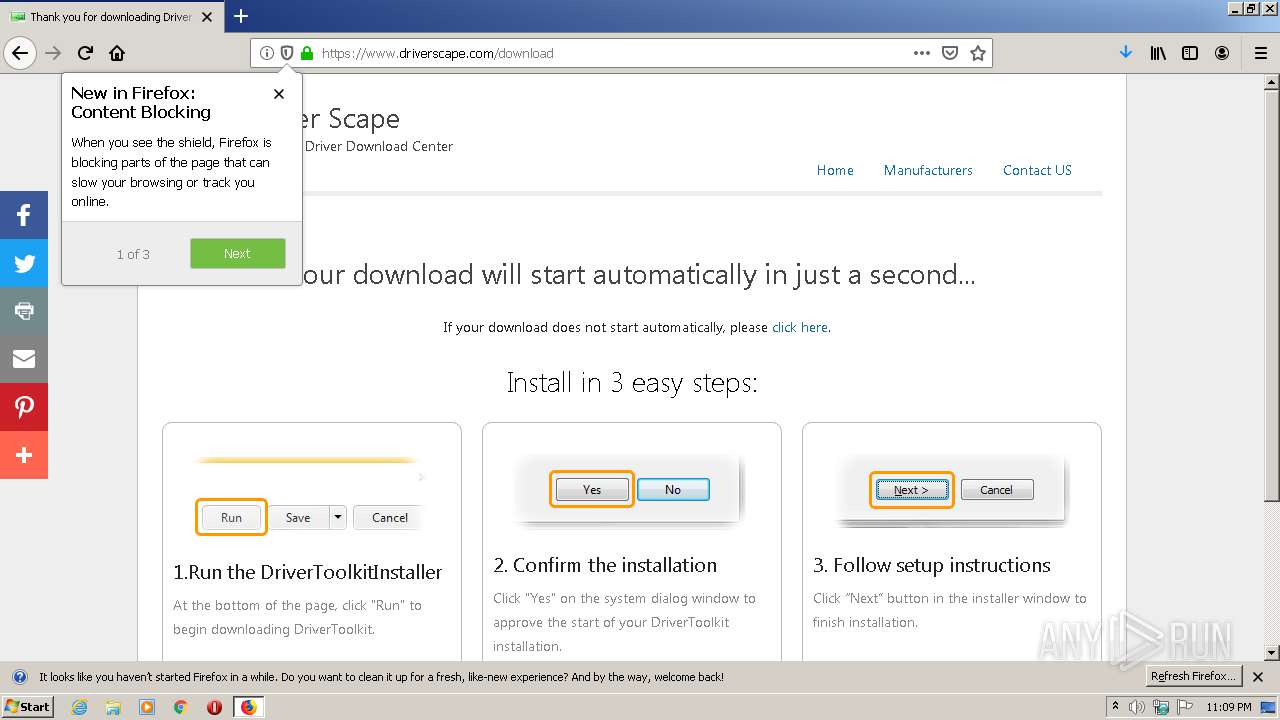Click the Refresh Firefox button
This screenshot has height=720, width=1280.
[1194, 677]
